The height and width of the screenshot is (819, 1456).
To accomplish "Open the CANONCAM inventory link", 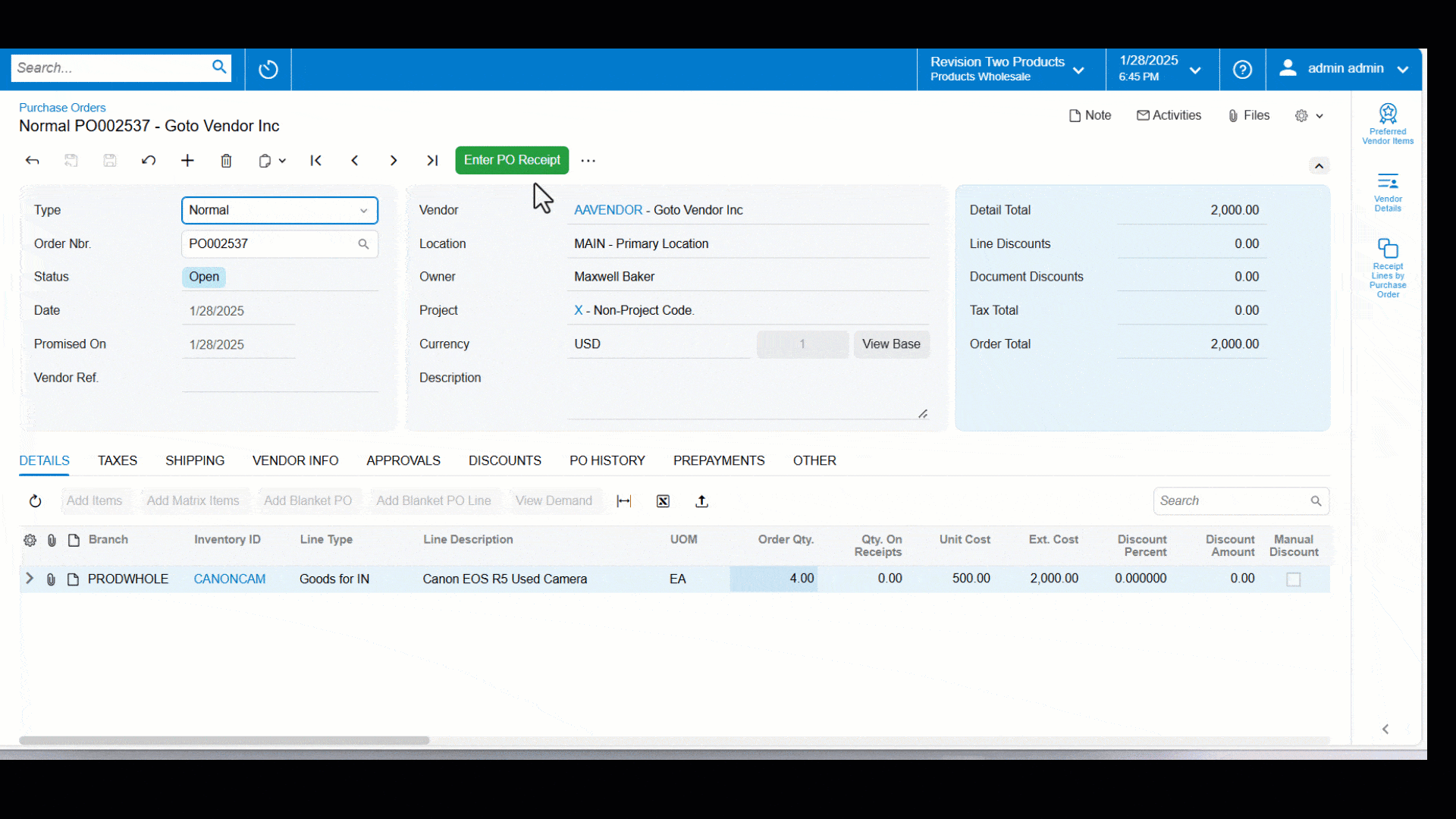I will click(230, 579).
